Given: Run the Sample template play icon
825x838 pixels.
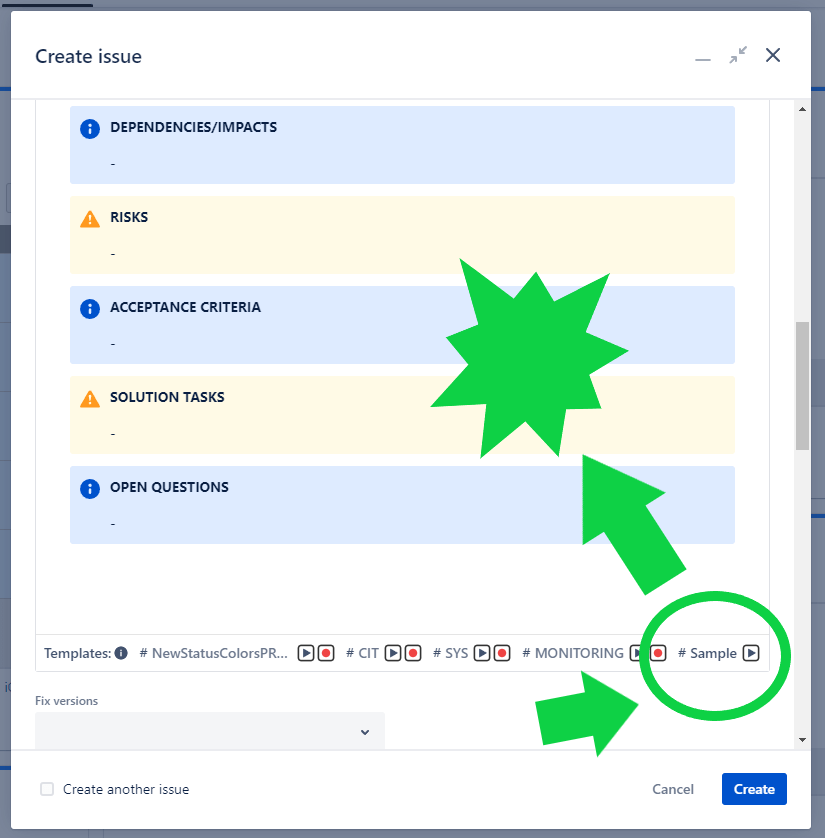Looking at the screenshot, I should click(750, 653).
